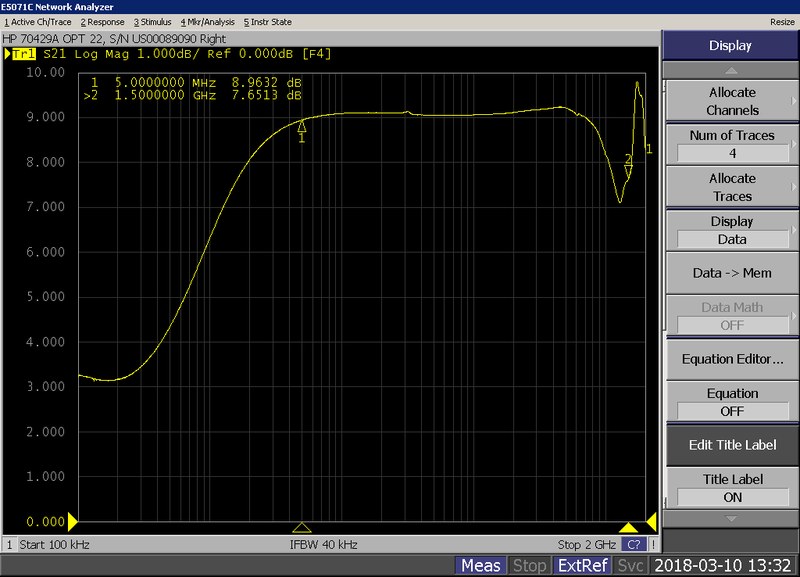Screen dimensions: 800x577
Task: Toggle the ExtRef status indicator
Action: (x=582, y=566)
